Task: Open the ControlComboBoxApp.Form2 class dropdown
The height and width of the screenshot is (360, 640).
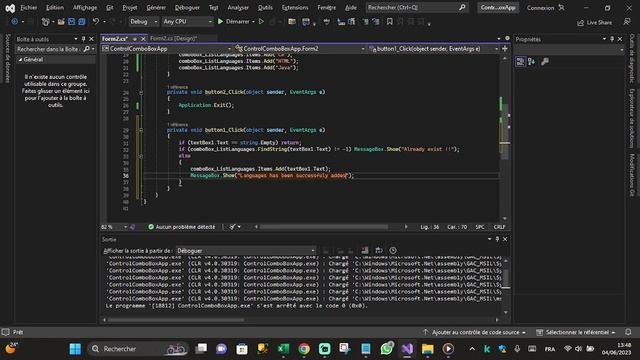Action: tap(300, 49)
